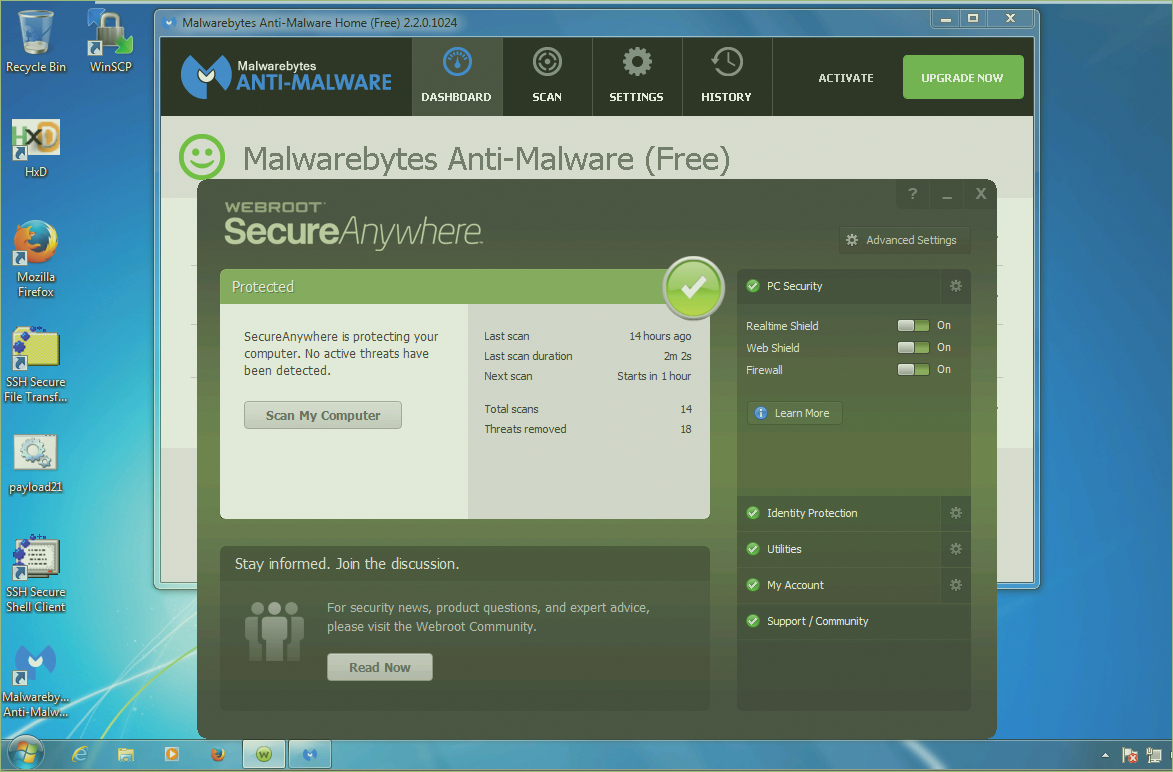This screenshot has width=1173, height=772.
Task: Click the green Protected checkmark emblem
Action: pos(692,288)
